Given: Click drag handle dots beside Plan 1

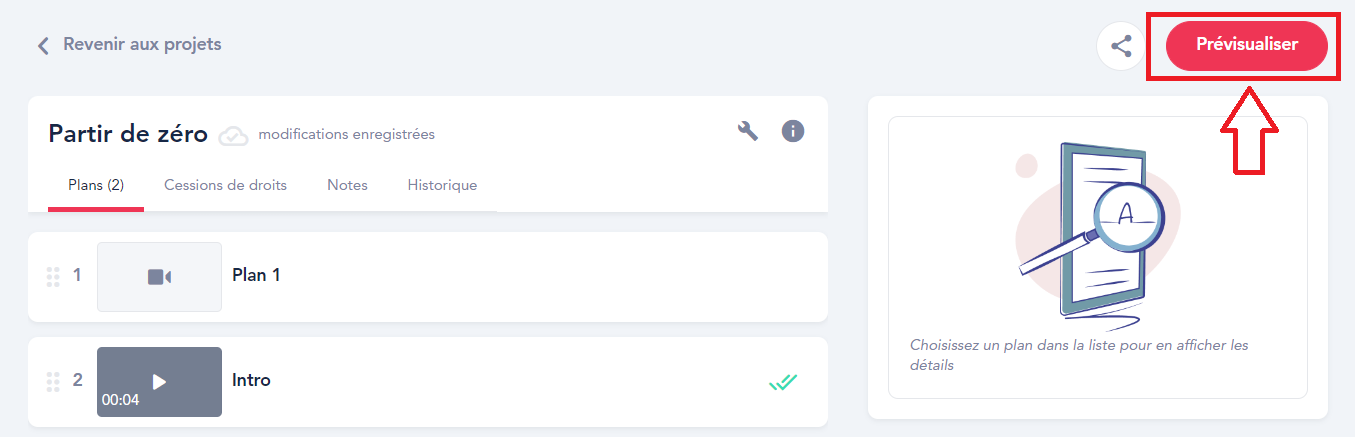Looking at the screenshot, I should pos(53,276).
